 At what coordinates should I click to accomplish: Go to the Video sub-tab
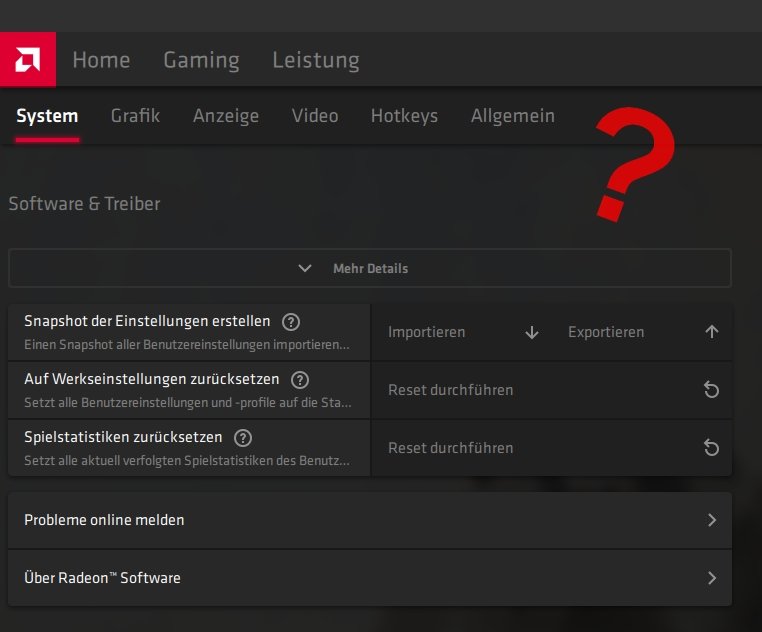[315, 116]
